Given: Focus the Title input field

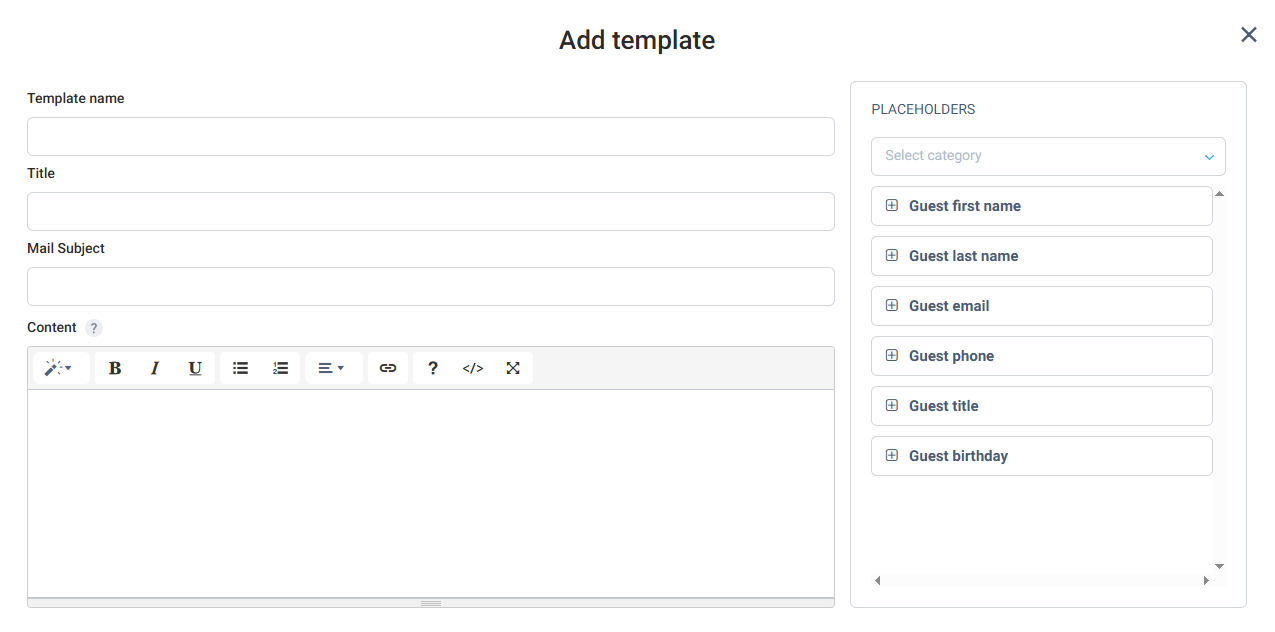Looking at the screenshot, I should pyautogui.click(x=431, y=211).
